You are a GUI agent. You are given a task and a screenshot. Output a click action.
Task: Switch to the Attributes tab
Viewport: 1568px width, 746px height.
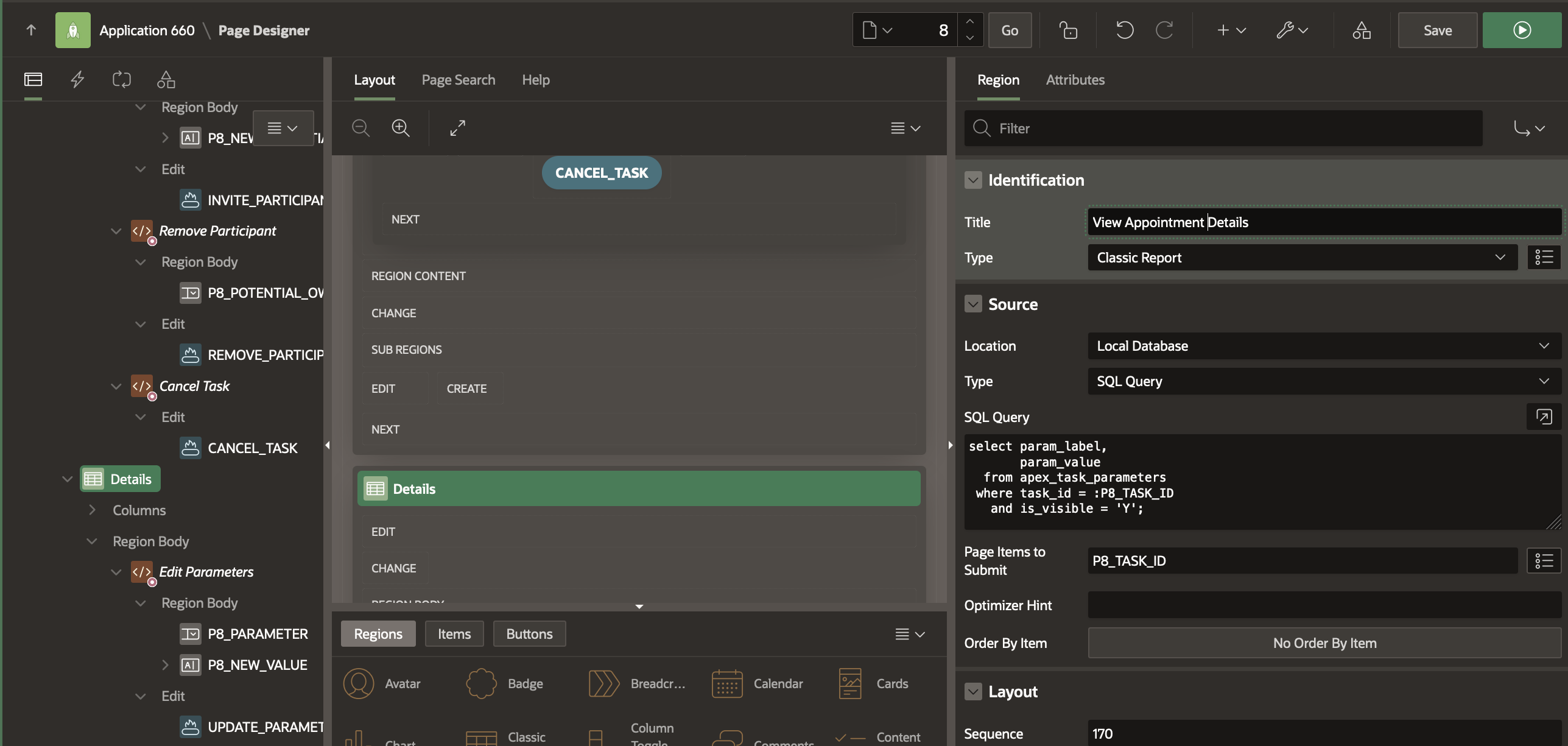(x=1075, y=80)
